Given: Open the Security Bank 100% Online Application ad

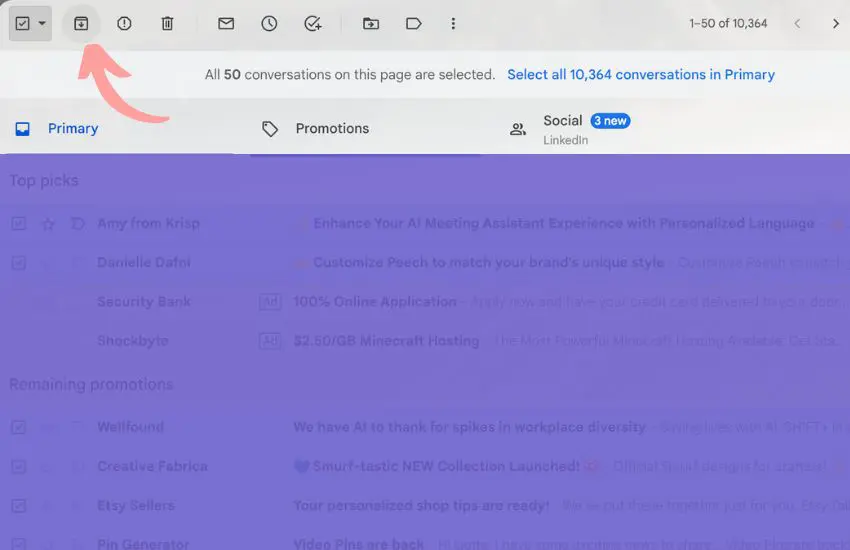Looking at the screenshot, I should click(425, 302).
